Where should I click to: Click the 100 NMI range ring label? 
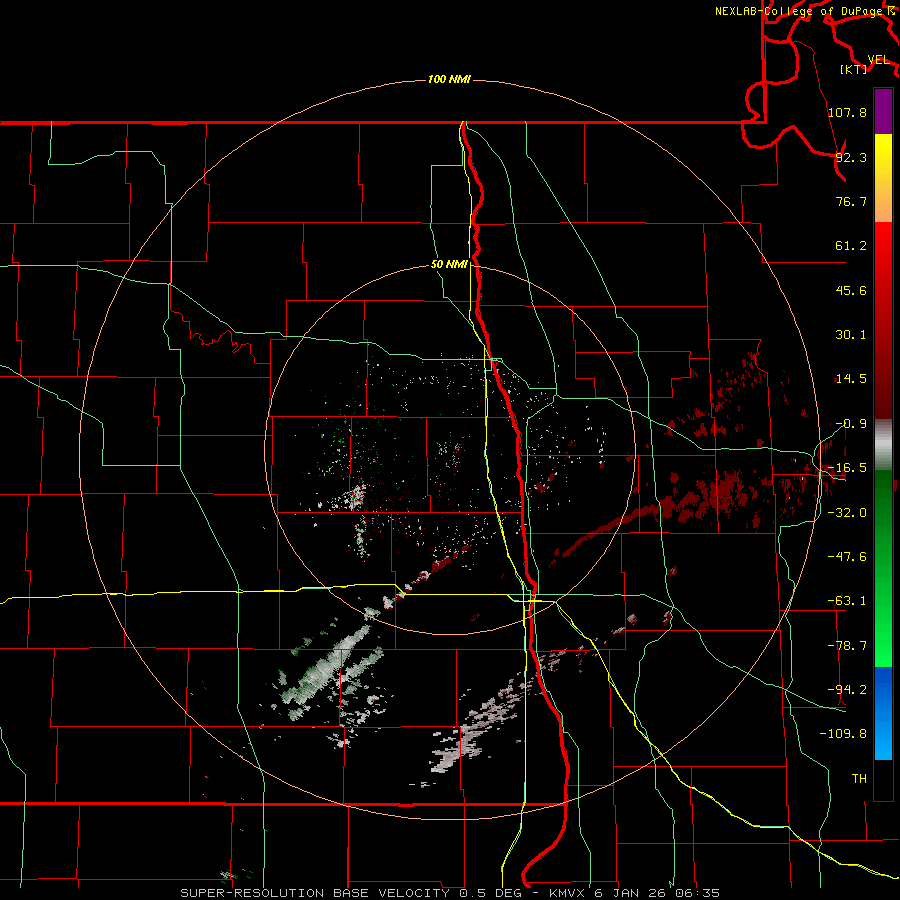pyautogui.click(x=449, y=79)
